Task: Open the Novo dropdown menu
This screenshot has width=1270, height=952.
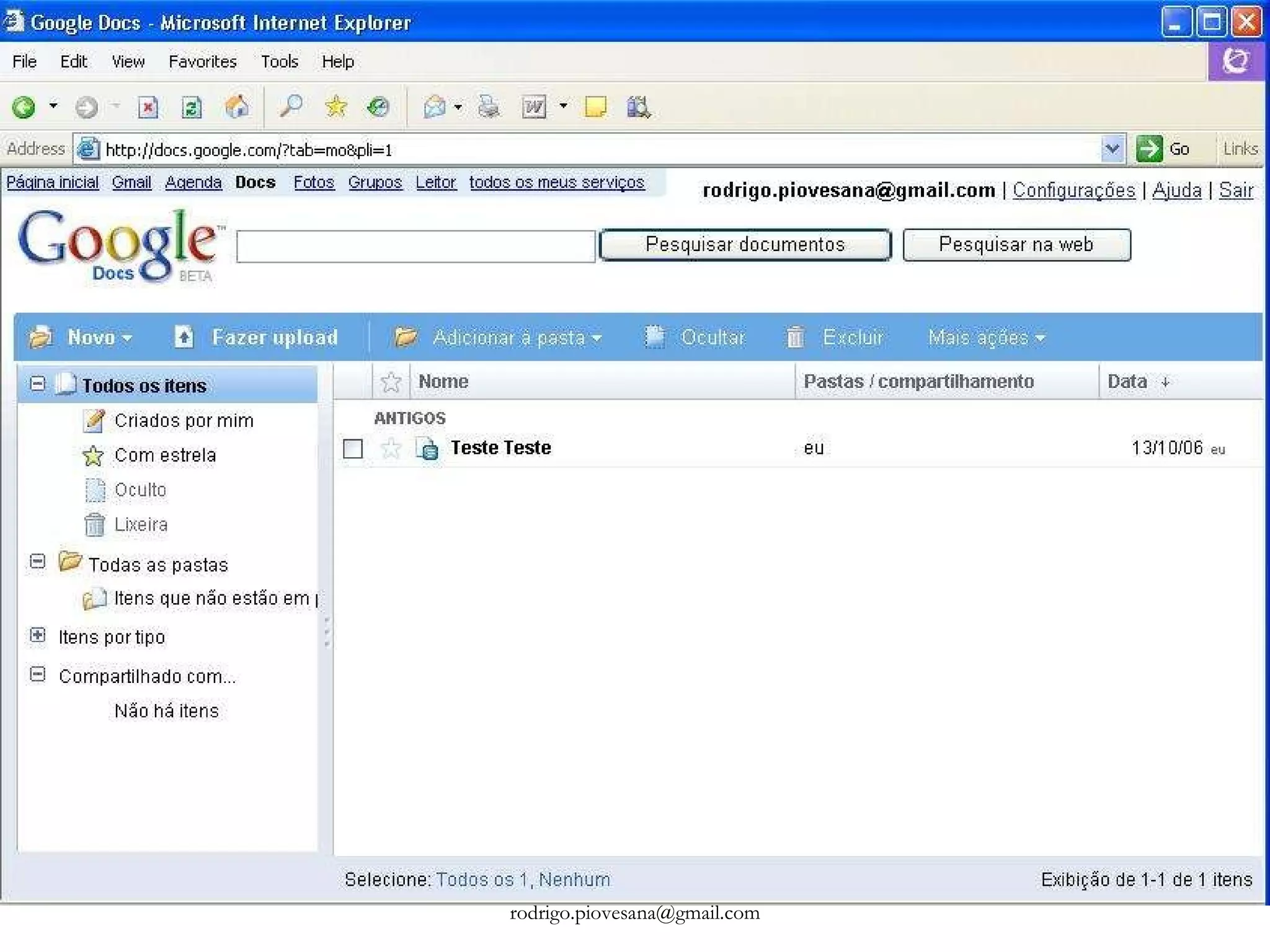Action: 99,337
